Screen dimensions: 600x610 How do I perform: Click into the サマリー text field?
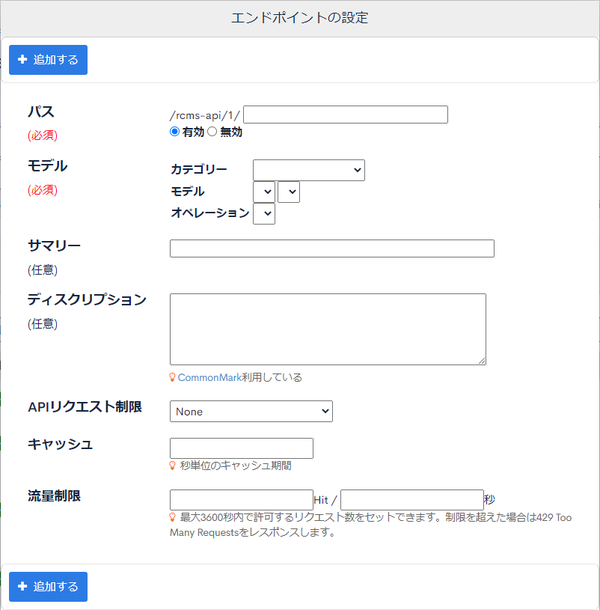pyautogui.click(x=332, y=249)
